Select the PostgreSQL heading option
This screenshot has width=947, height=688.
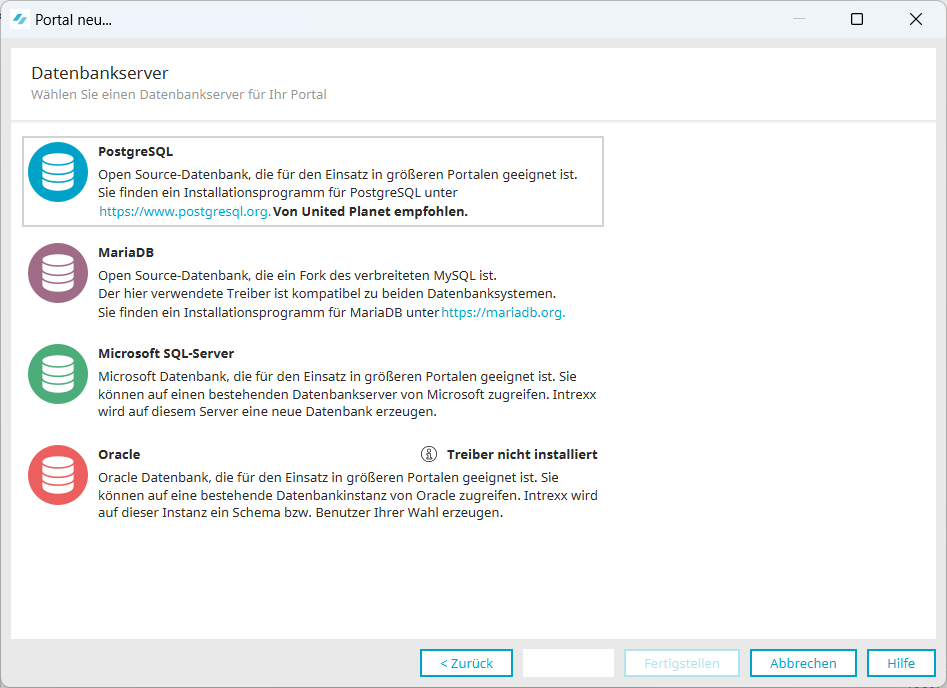(135, 152)
